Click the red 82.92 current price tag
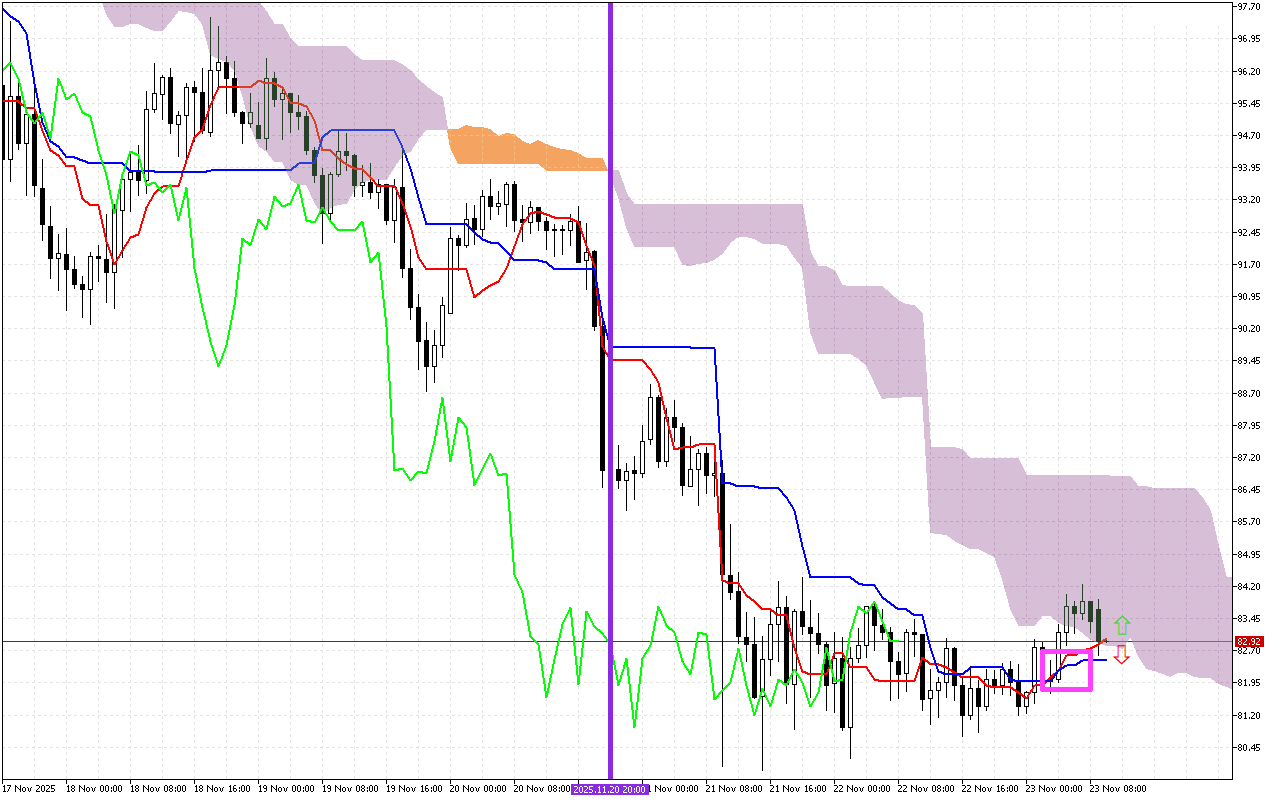The height and width of the screenshot is (800, 1280). 1249,642
